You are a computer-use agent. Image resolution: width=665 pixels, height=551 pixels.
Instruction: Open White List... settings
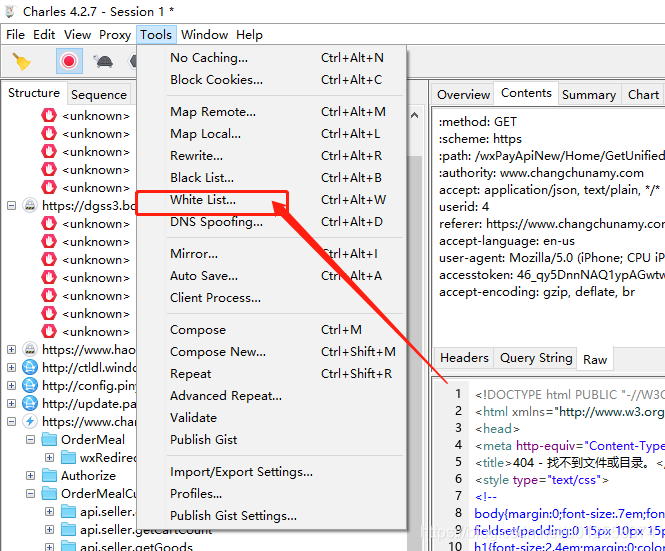point(271,200)
